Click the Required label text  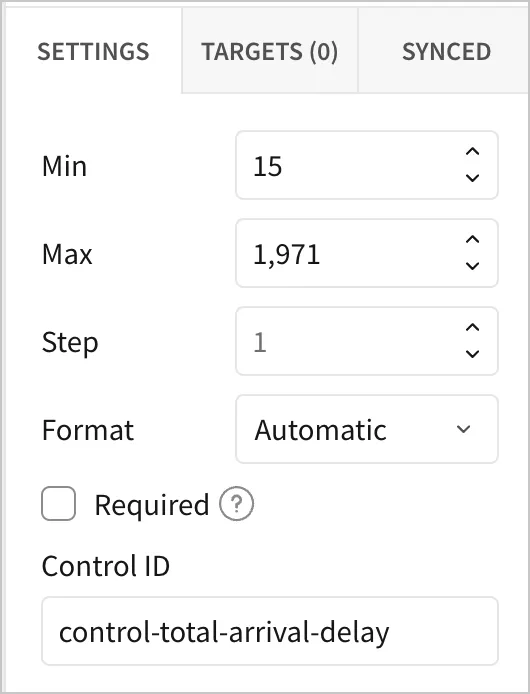pos(152,505)
